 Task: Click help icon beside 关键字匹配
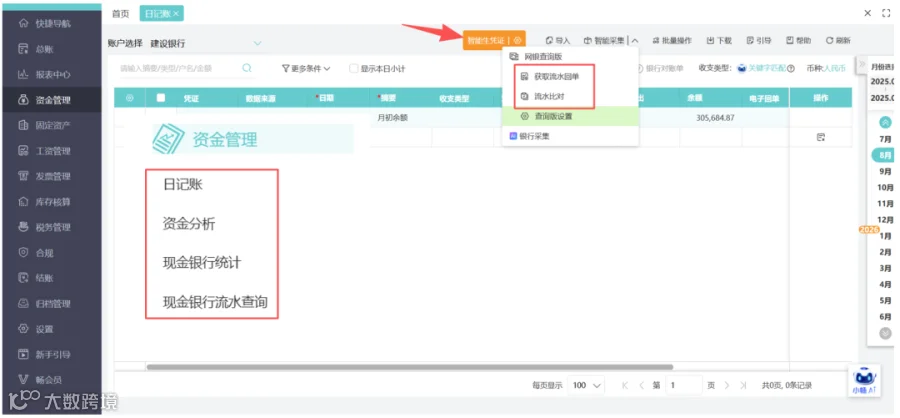[791, 68]
